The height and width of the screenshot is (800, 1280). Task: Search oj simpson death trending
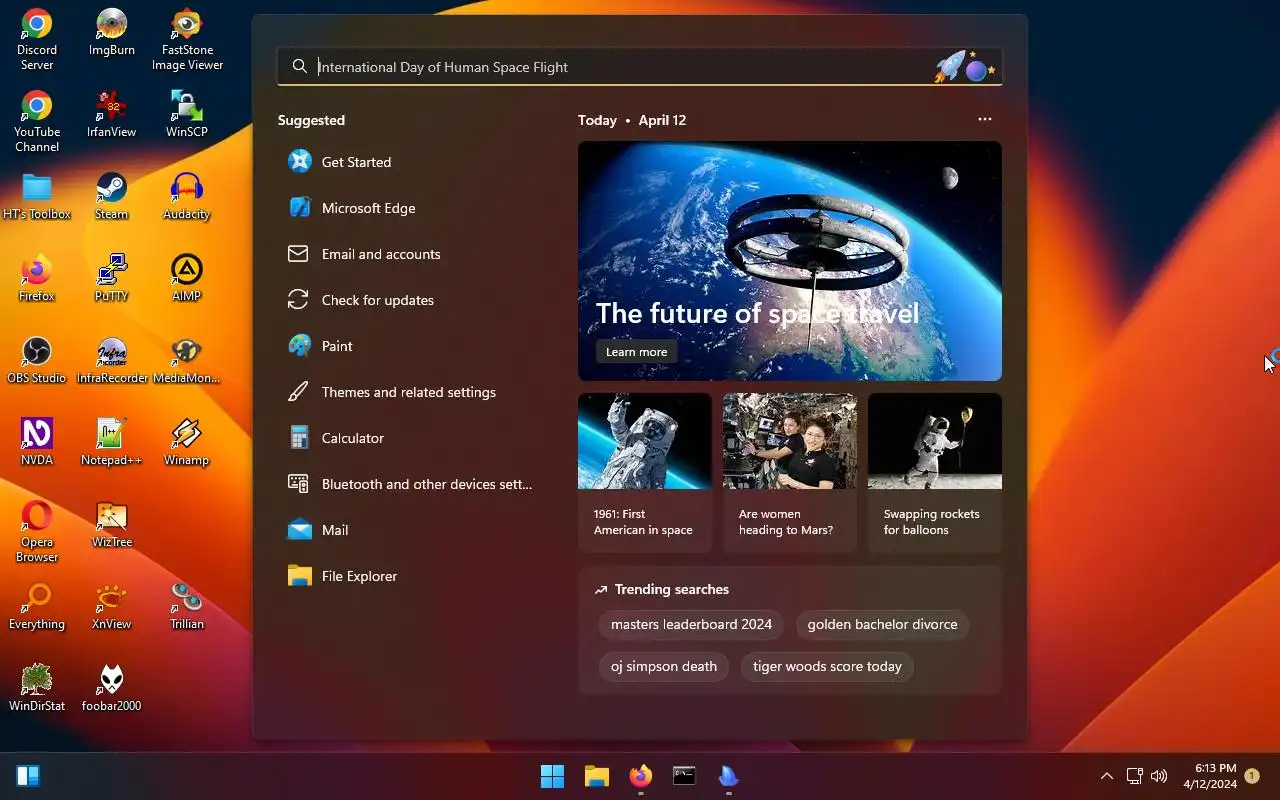coord(664,666)
